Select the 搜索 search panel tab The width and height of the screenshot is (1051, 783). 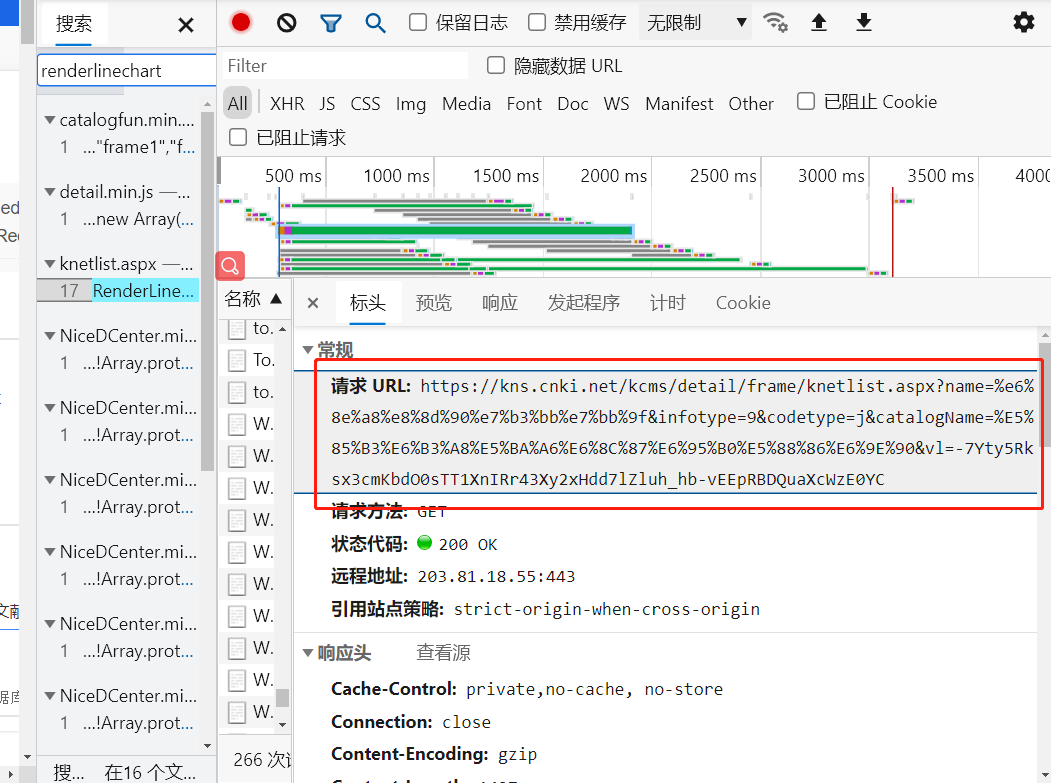point(74,24)
